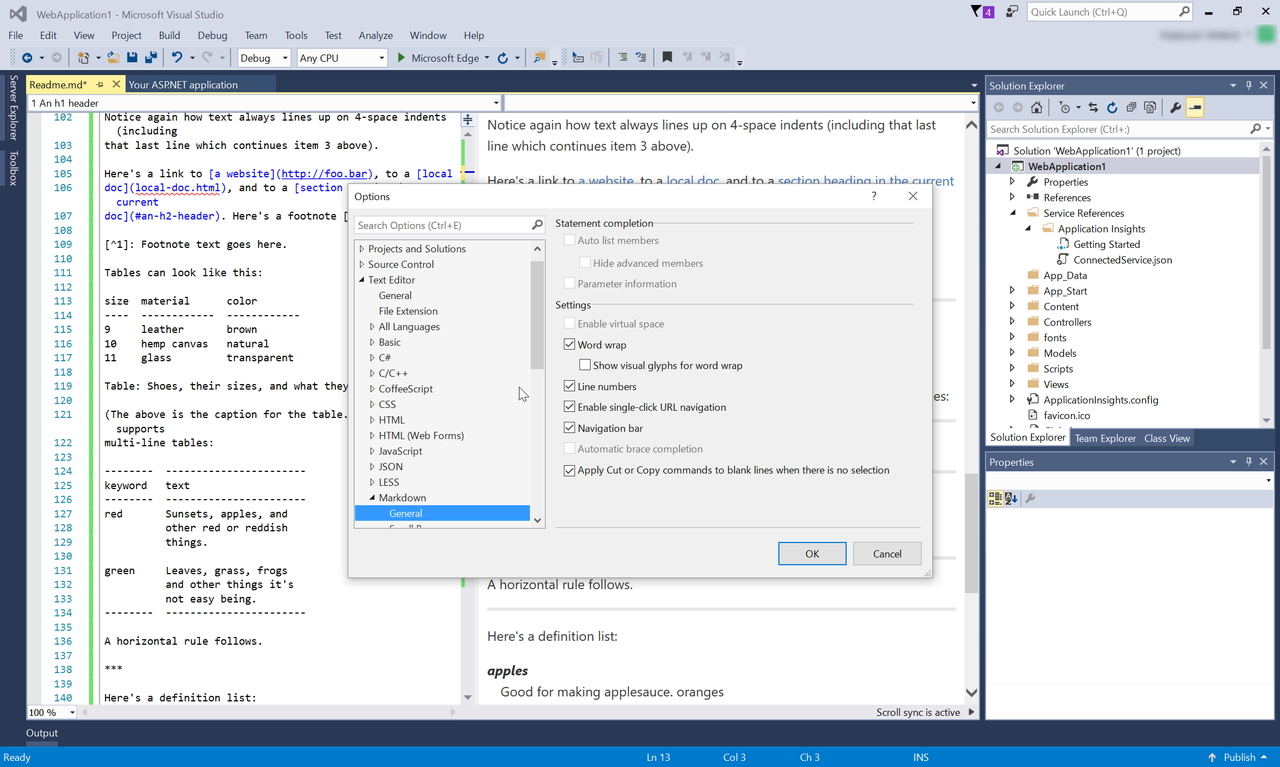Expand the Projects and Solutions node
This screenshot has width=1280, height=767.
coord(362,249)
